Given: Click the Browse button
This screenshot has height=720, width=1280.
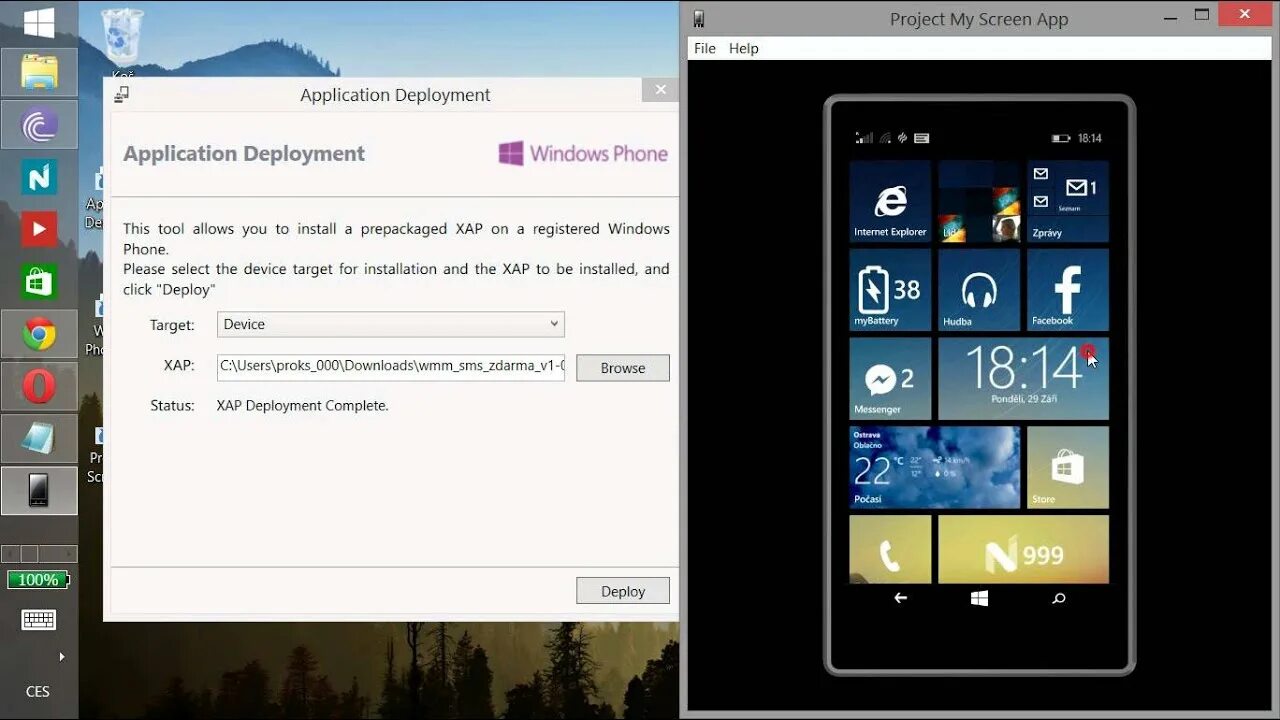Looking at the screenshot, I should 623,368.
